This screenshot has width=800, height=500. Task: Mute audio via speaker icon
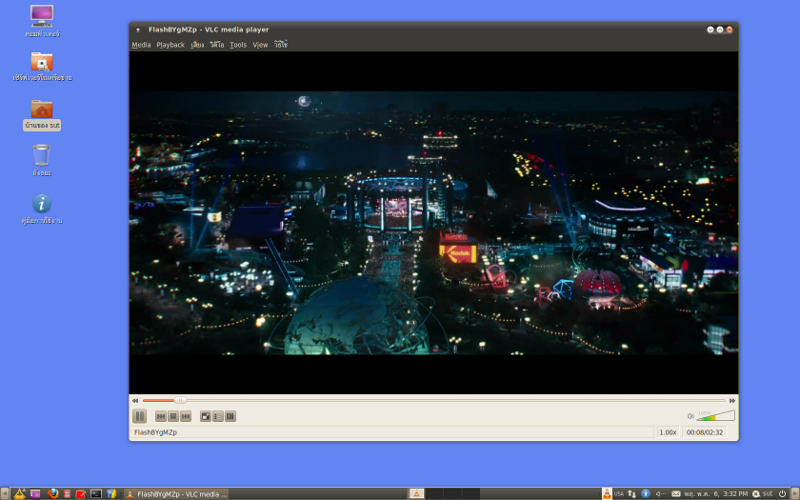(690, 416)
